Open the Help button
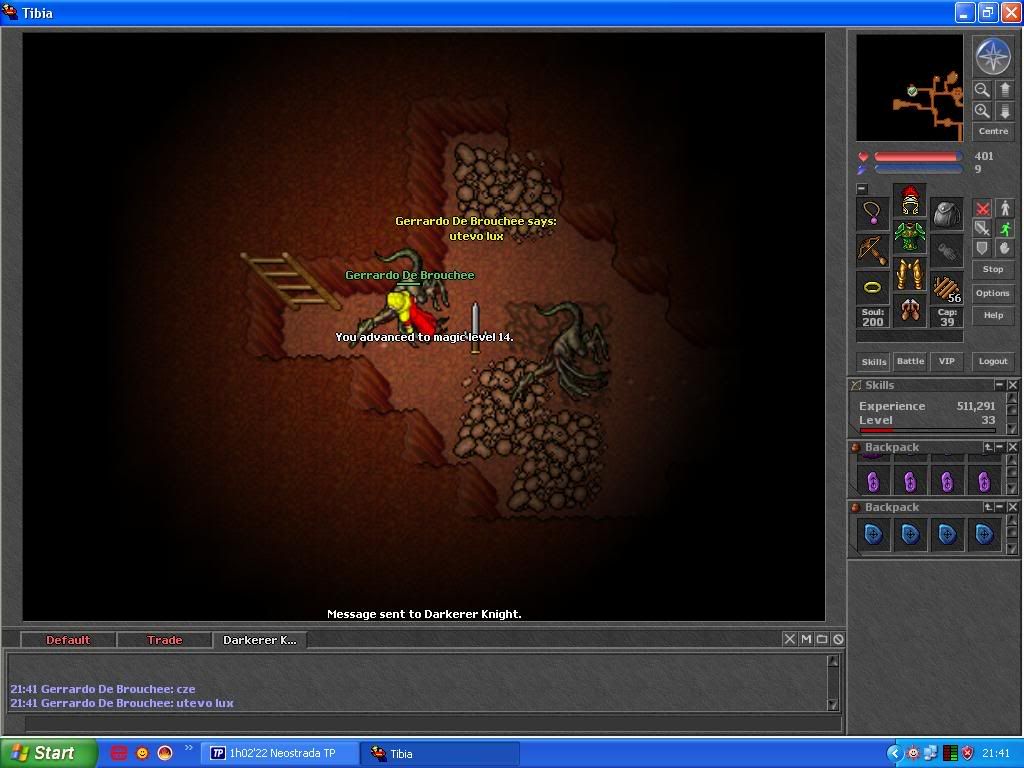This screenshot has width=1024, height=768. click(x=993, y=315)
